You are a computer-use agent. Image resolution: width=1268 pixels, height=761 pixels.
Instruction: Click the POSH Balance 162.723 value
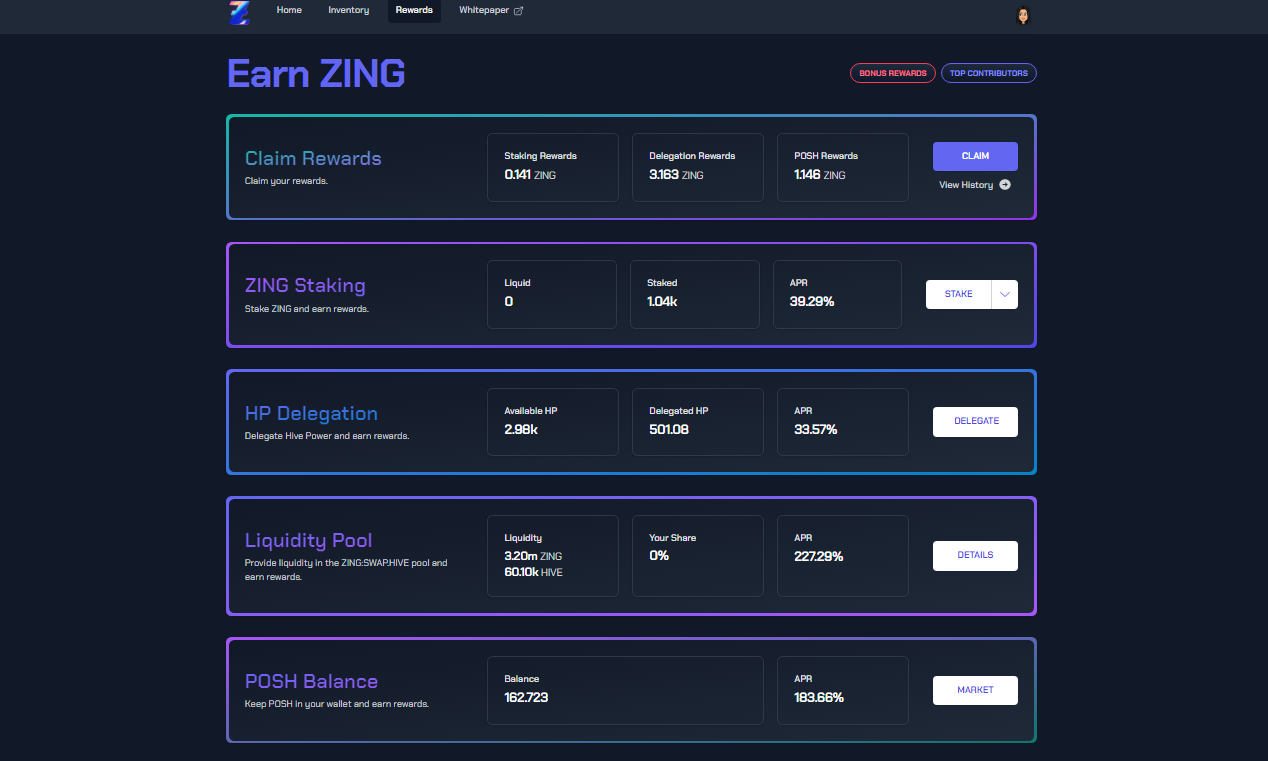(526, 697)
